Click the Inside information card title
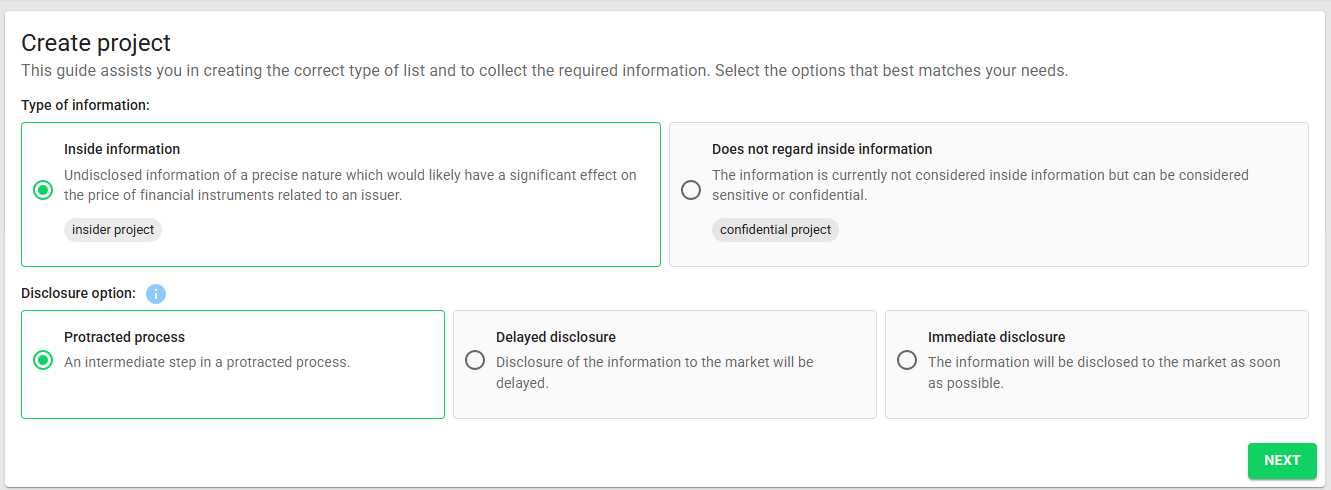Image resolution: width=1331 pixels, height=490 pixels. (122, 149)
